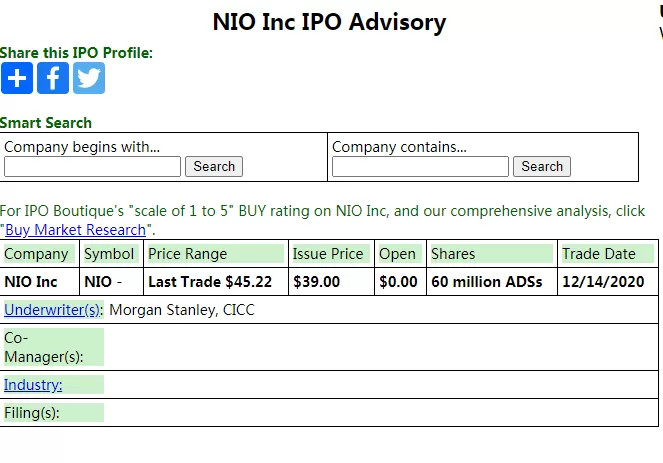The image size is (663, 463).
Task: Click Search button for 'Company contains'
Action: coord(542,167)
